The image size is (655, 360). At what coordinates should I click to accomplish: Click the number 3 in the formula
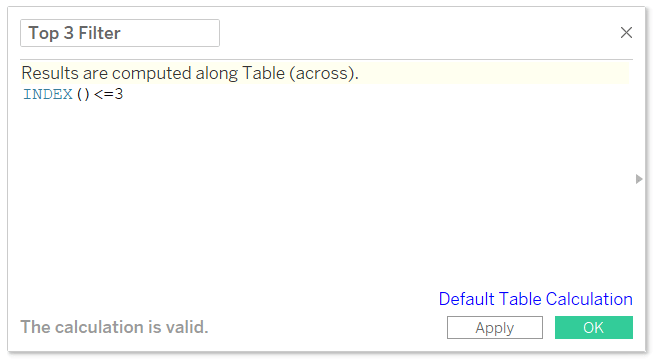click(x=119, y=94)
